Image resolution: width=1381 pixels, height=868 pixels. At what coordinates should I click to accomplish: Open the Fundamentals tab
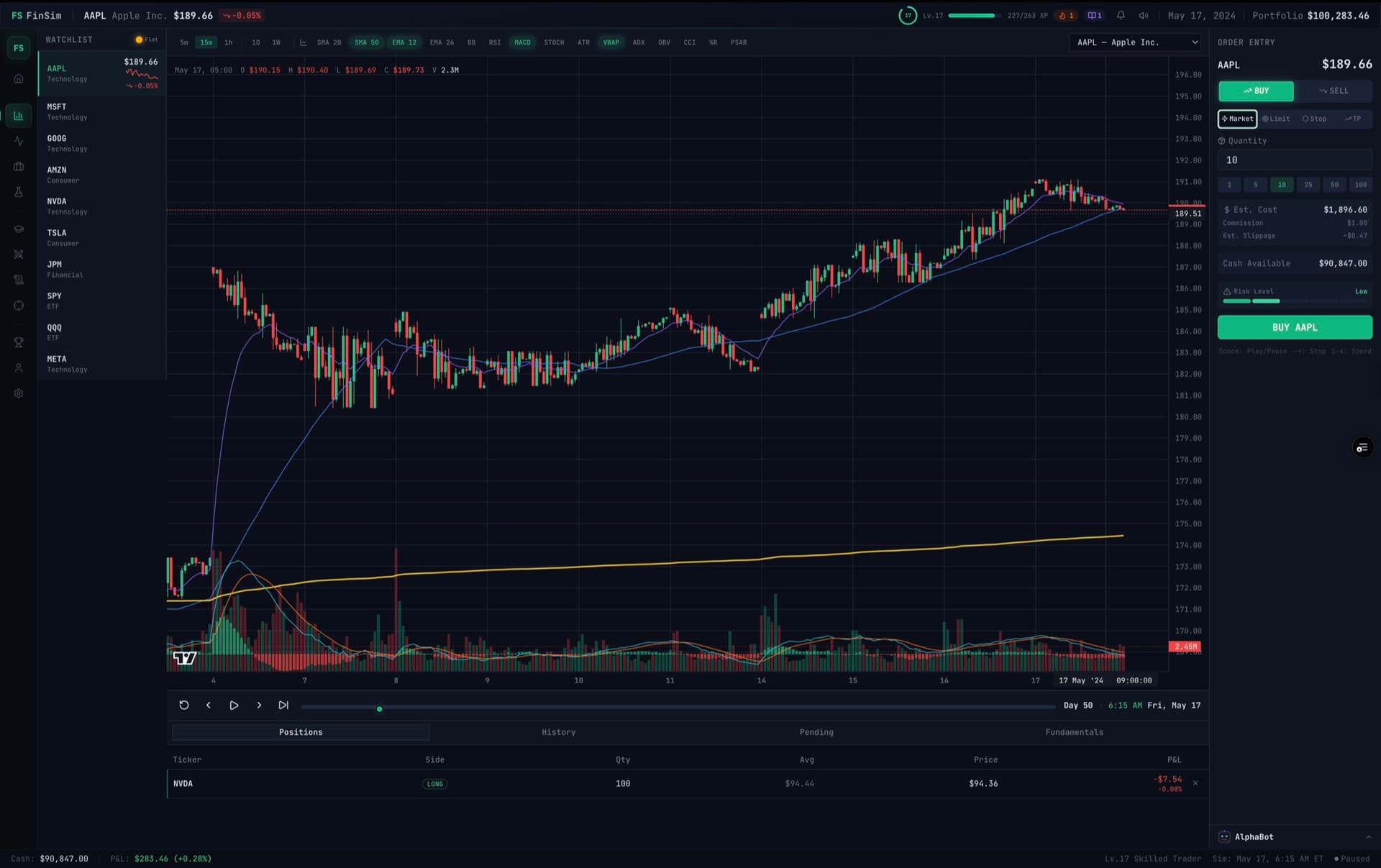[x=1074, y=732]
